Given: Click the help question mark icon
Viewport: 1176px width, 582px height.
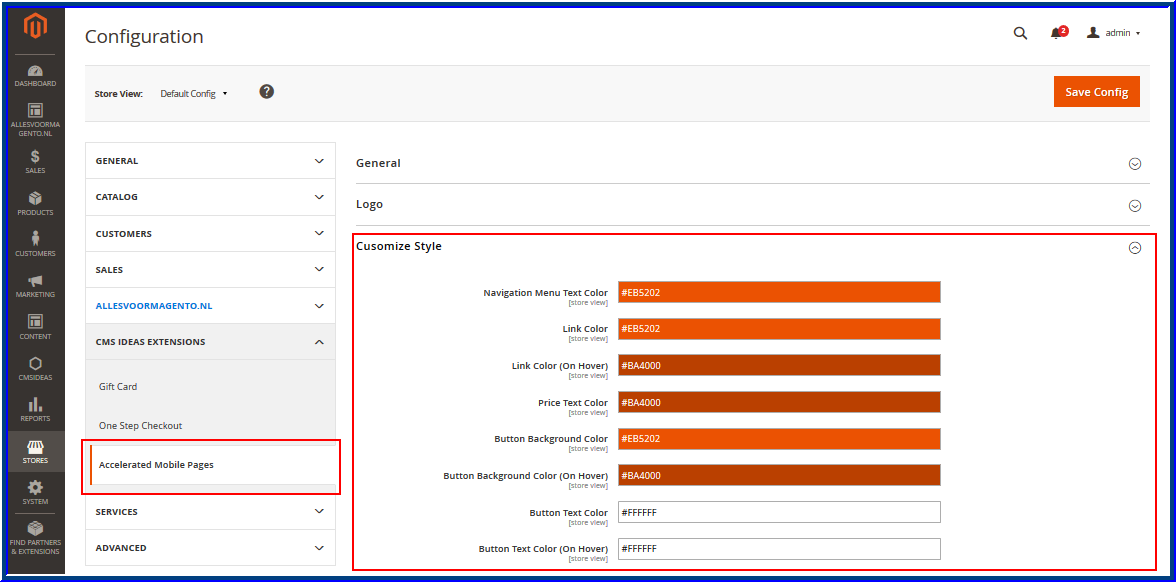Looking at the screenshot, I should [266, 91].
